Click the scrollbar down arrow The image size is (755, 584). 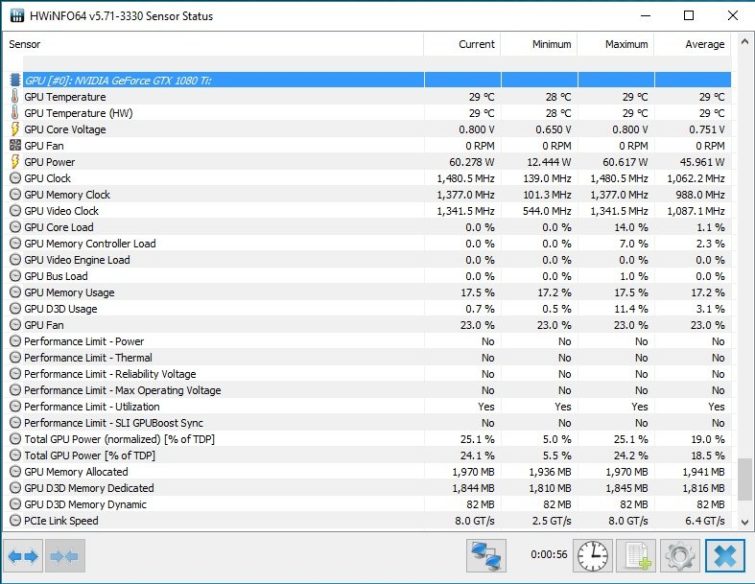tap(744, 522)
